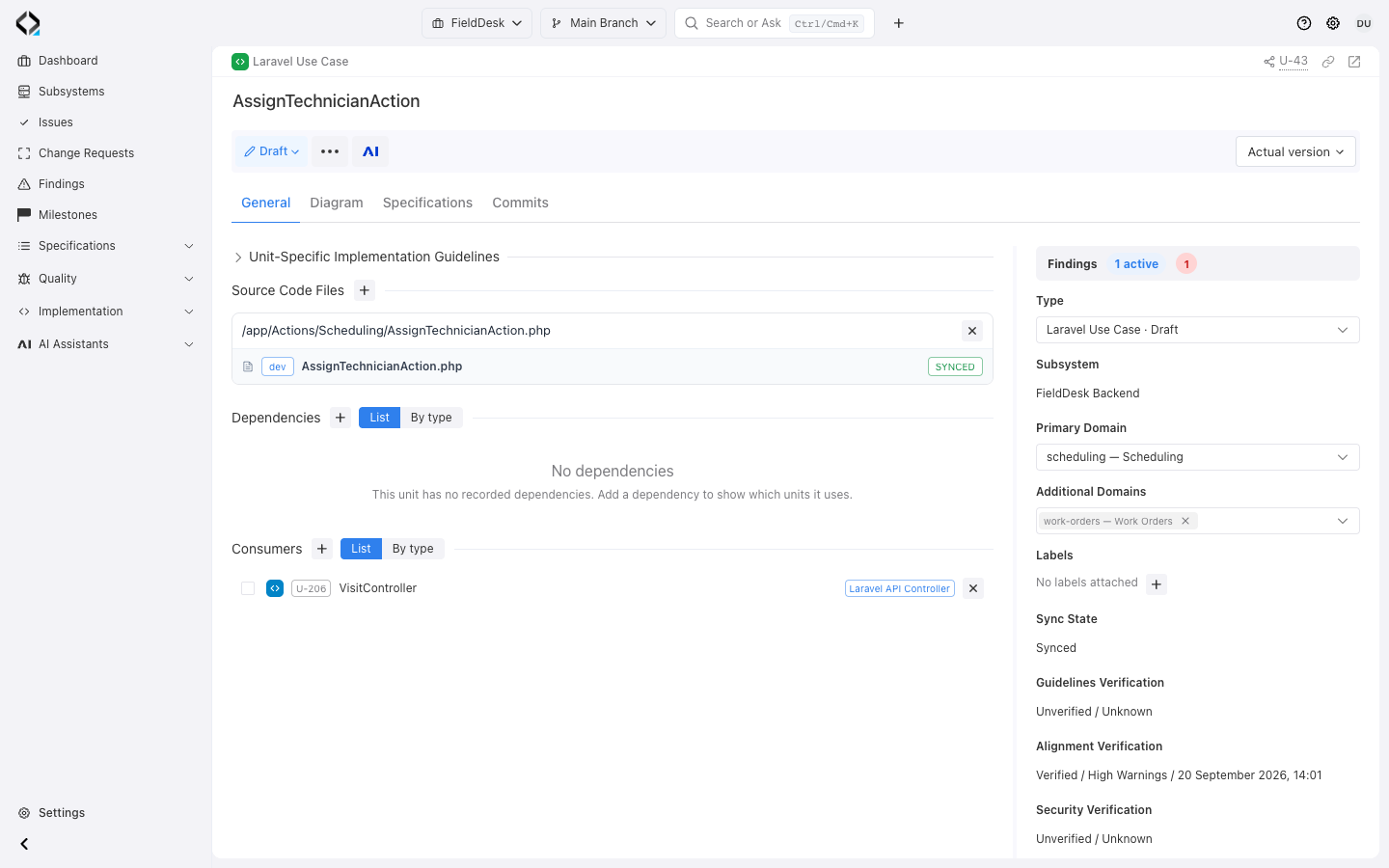Tick the VisitController checkbox
Image resolution: width=1389 pixels, height=868 pixels.
point(248,588)
